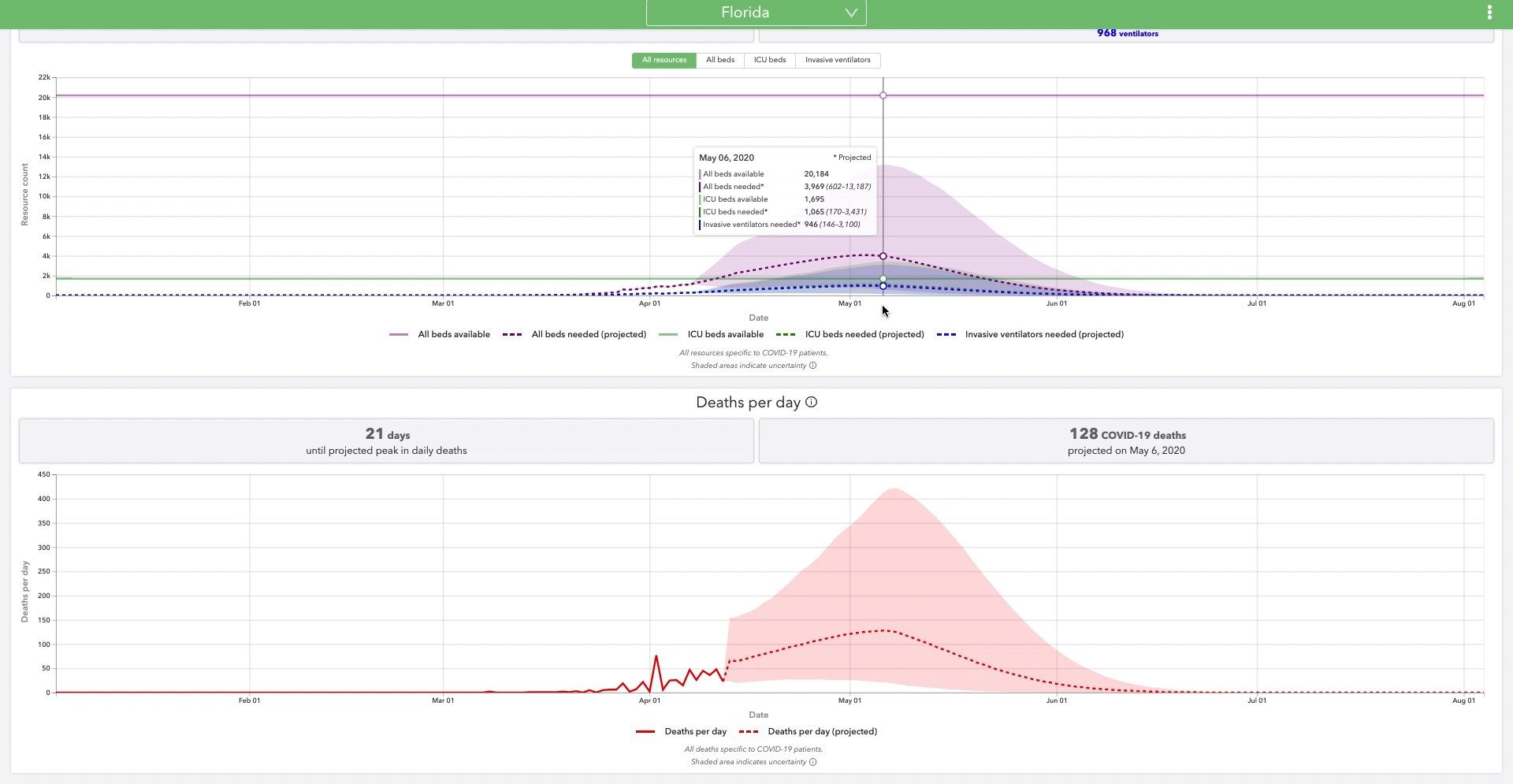Click info icon beside Deaths per day title
Screen dimensions: 1513x784
coord(811,403)
